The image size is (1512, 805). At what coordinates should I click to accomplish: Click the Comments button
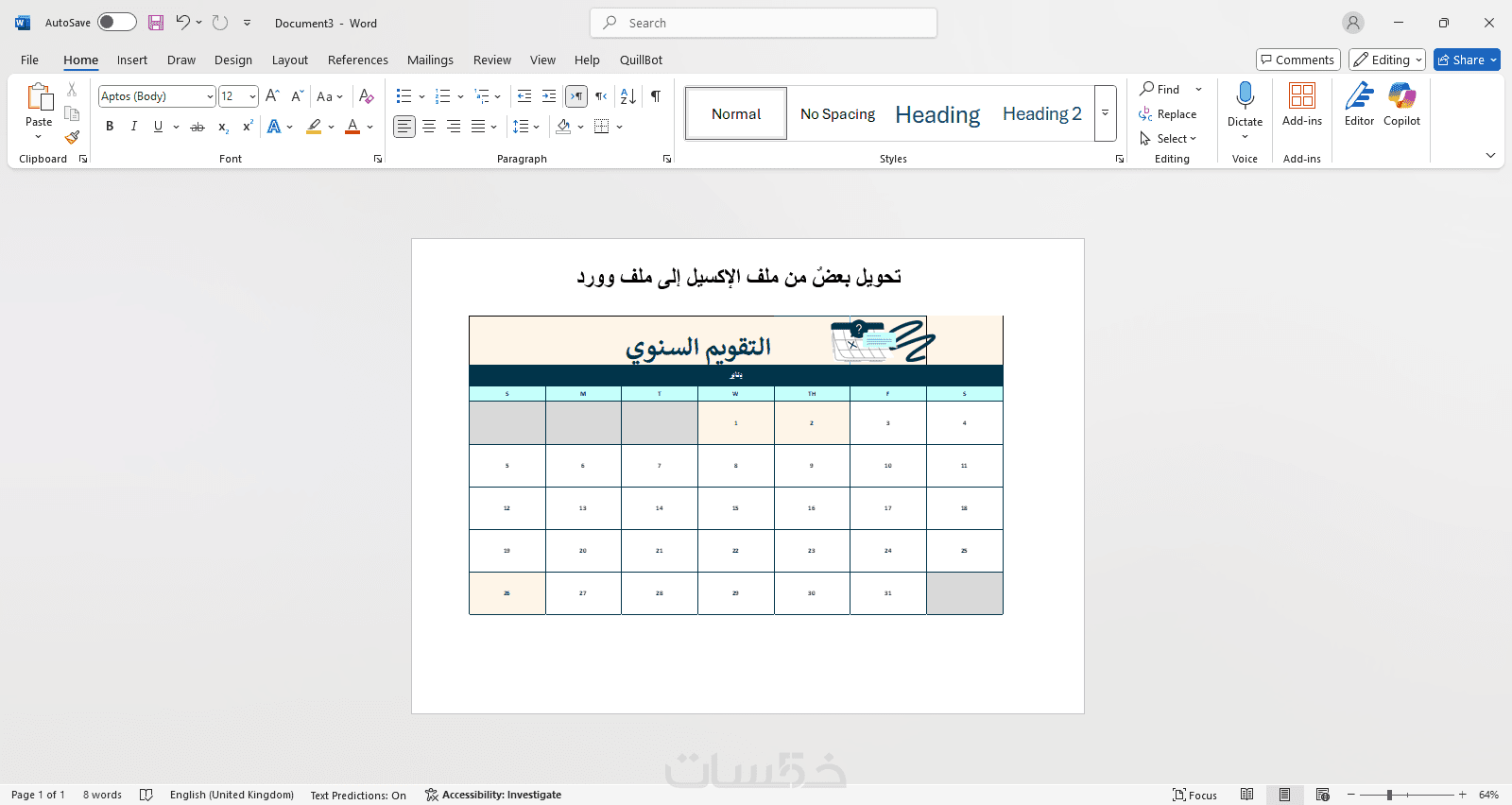(x=1298, y=60)
